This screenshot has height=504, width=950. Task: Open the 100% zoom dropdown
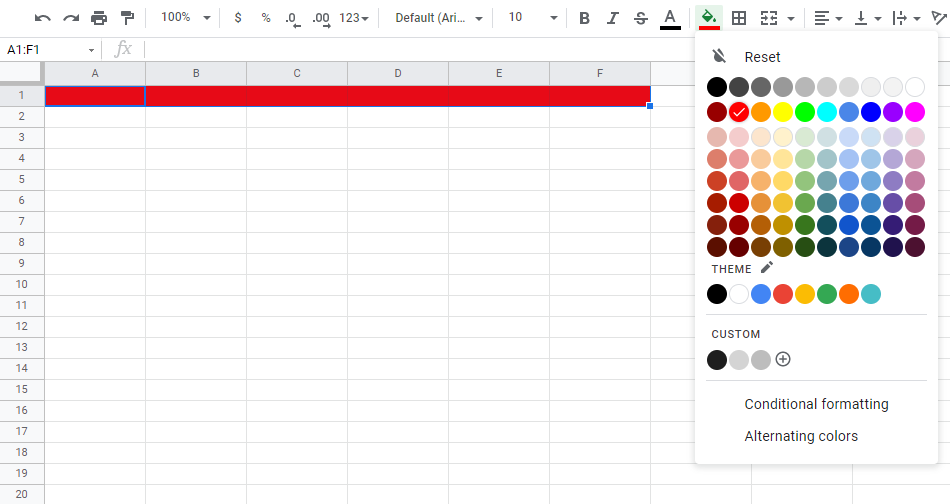[x=186, y=18]
